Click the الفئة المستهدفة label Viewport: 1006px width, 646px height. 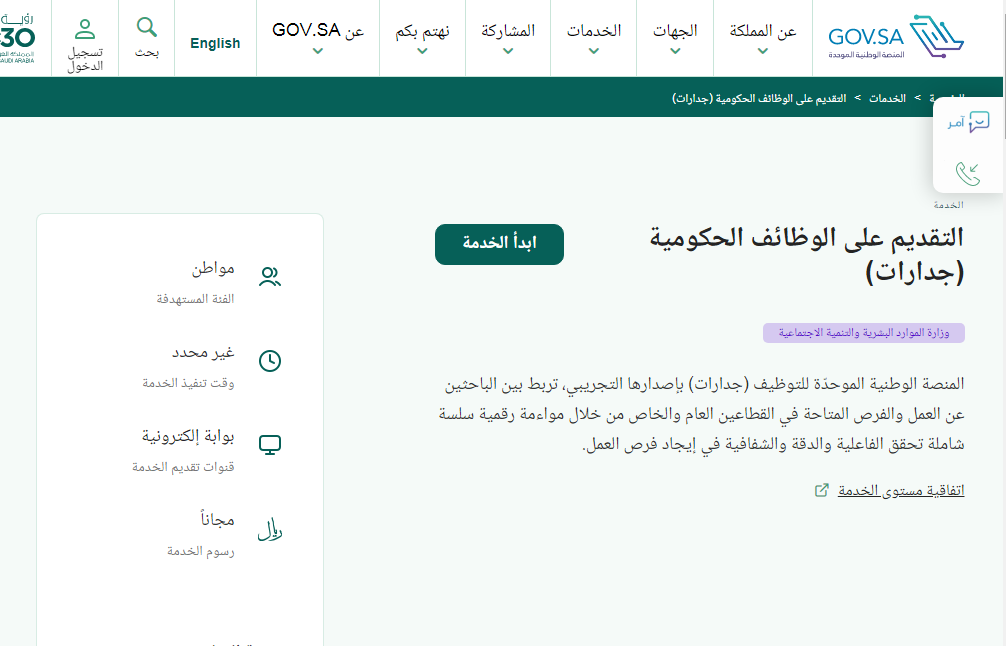tap(195, 299)
